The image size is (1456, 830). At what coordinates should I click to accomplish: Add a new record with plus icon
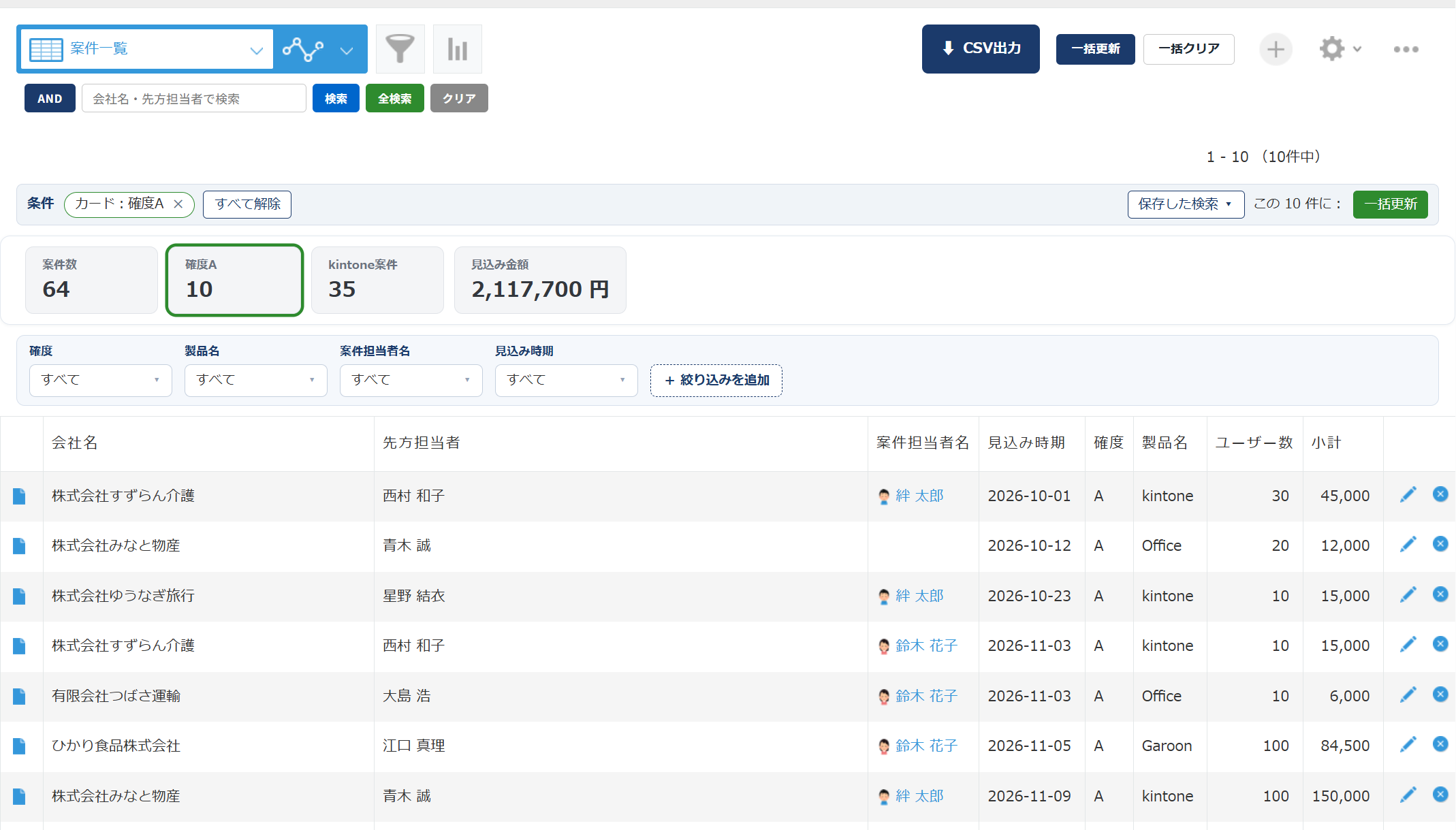1276,49
